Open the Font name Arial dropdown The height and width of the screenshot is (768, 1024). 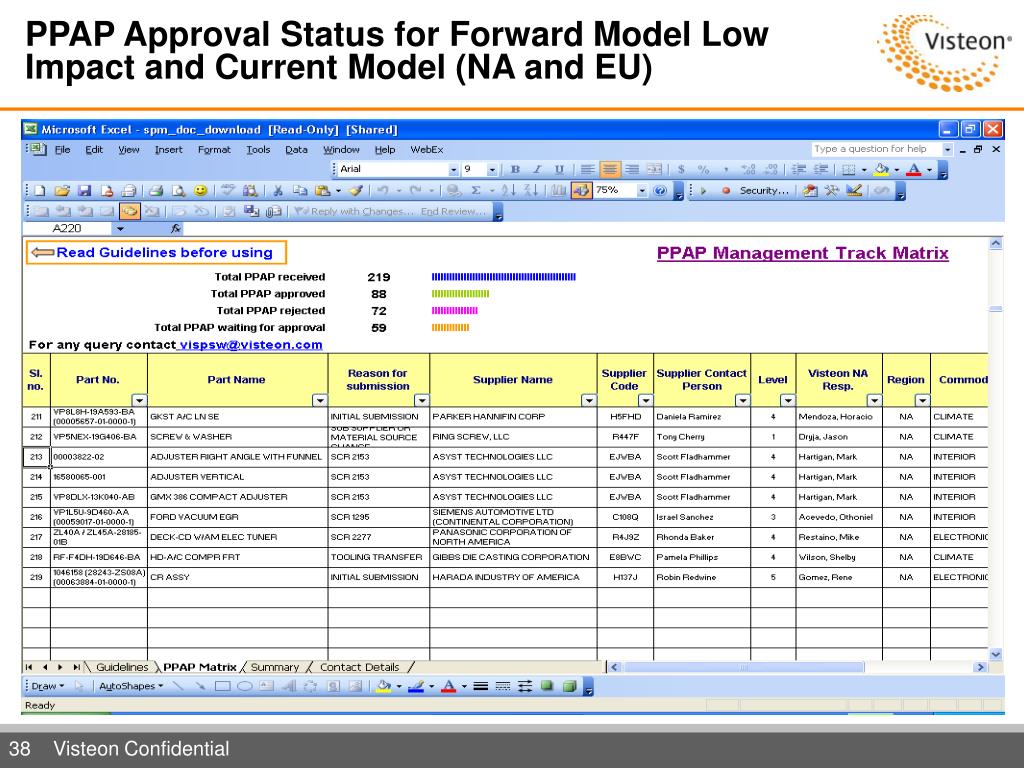click(453, 170)
